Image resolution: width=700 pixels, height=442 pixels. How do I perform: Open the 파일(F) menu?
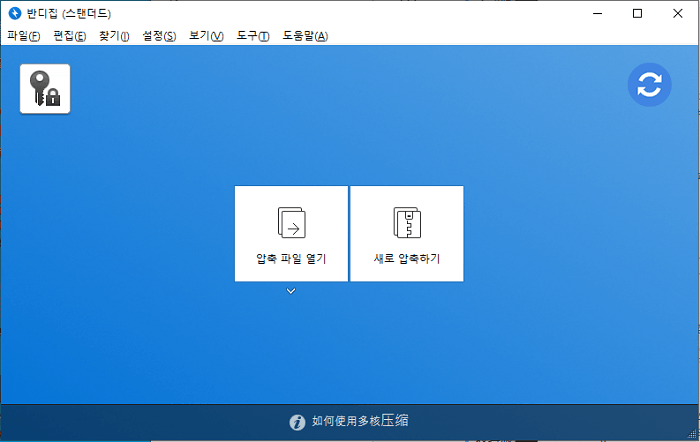pos(24,36)
